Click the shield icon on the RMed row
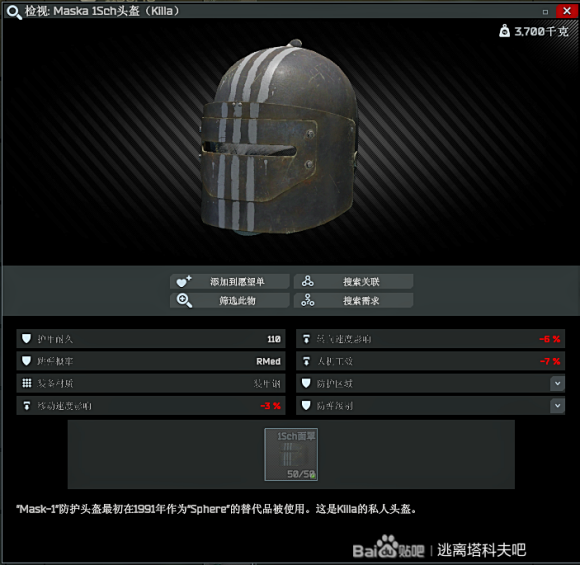This screenshot has width=580, height=565. (26, 361)
